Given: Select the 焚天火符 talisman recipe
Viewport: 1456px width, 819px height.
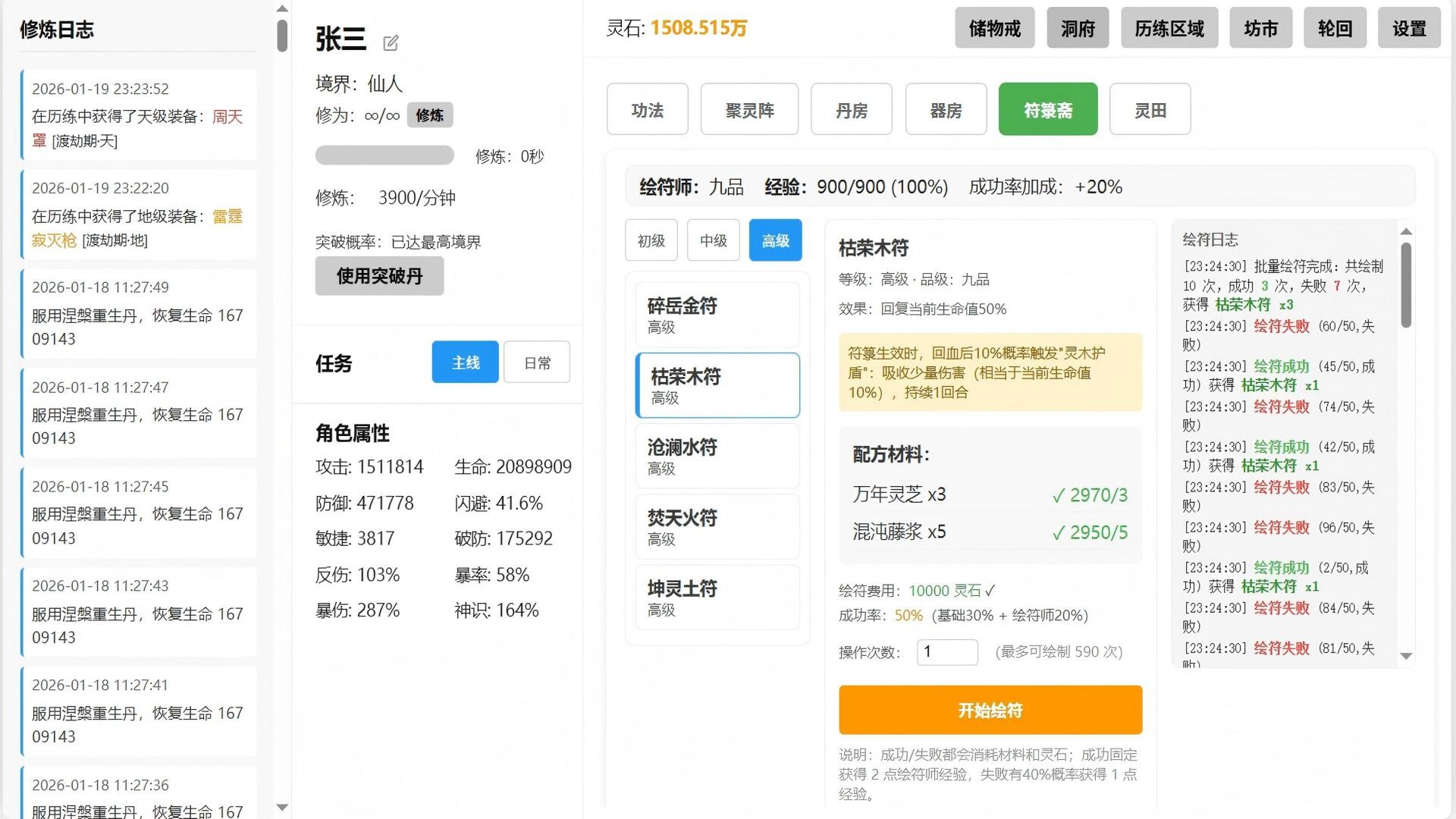Looking at the screenshot, I should point(717,526).
